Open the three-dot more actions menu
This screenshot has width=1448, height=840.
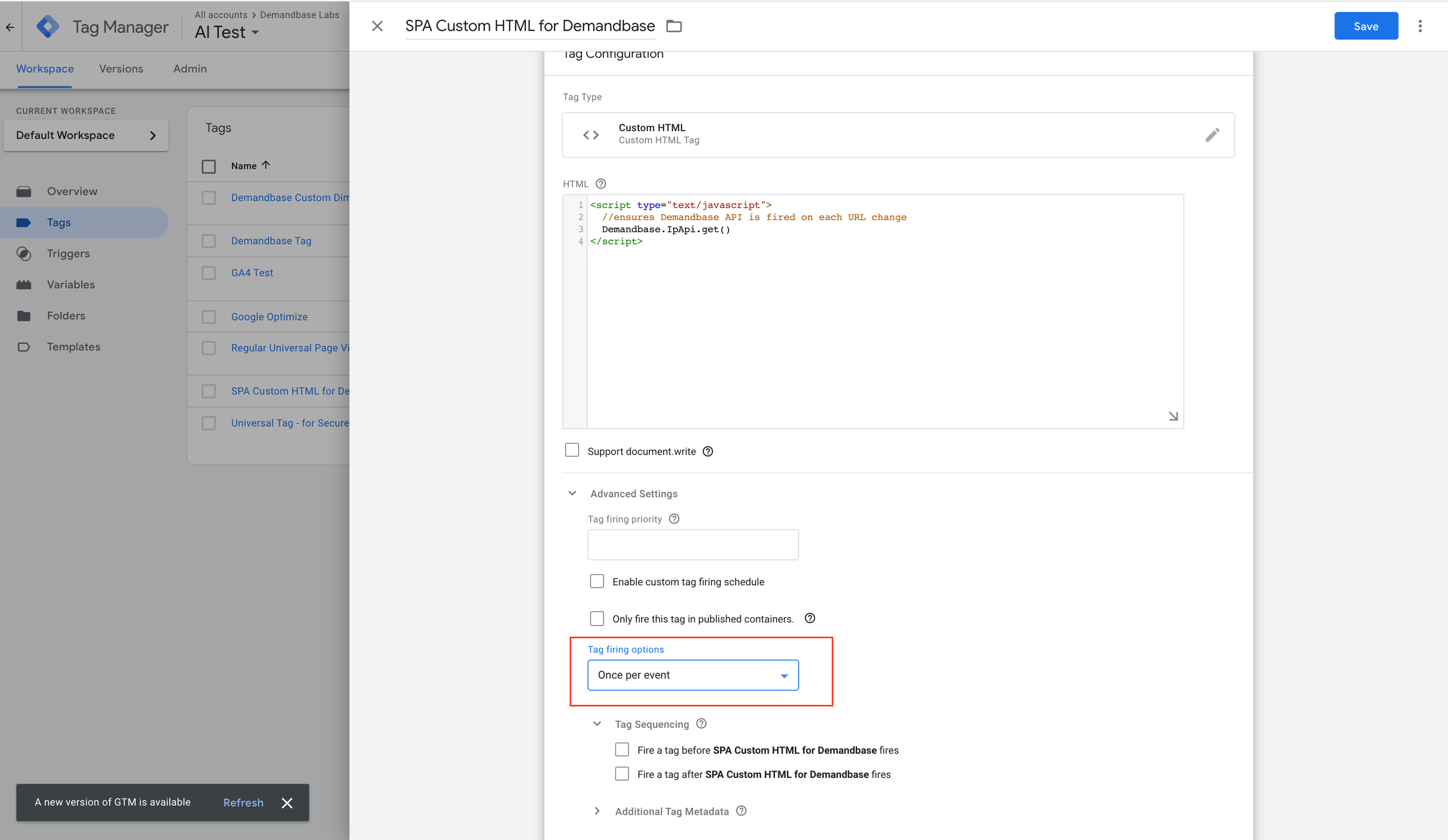[1419, 27]
